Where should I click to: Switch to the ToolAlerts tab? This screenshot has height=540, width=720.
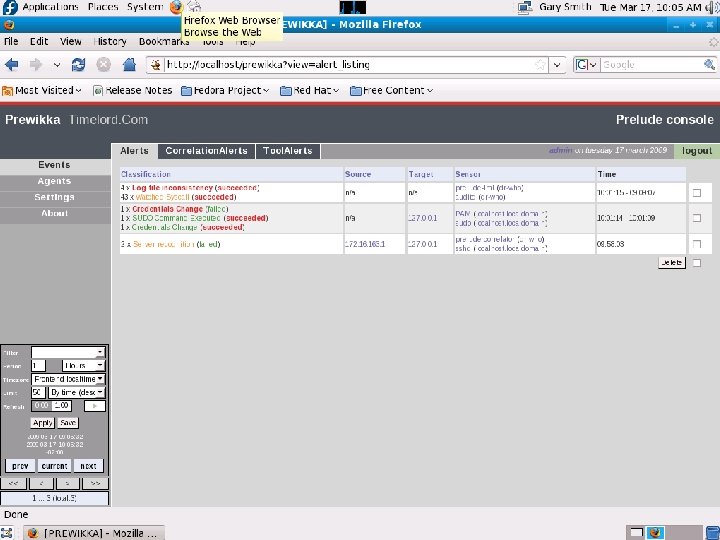[288, 151]
